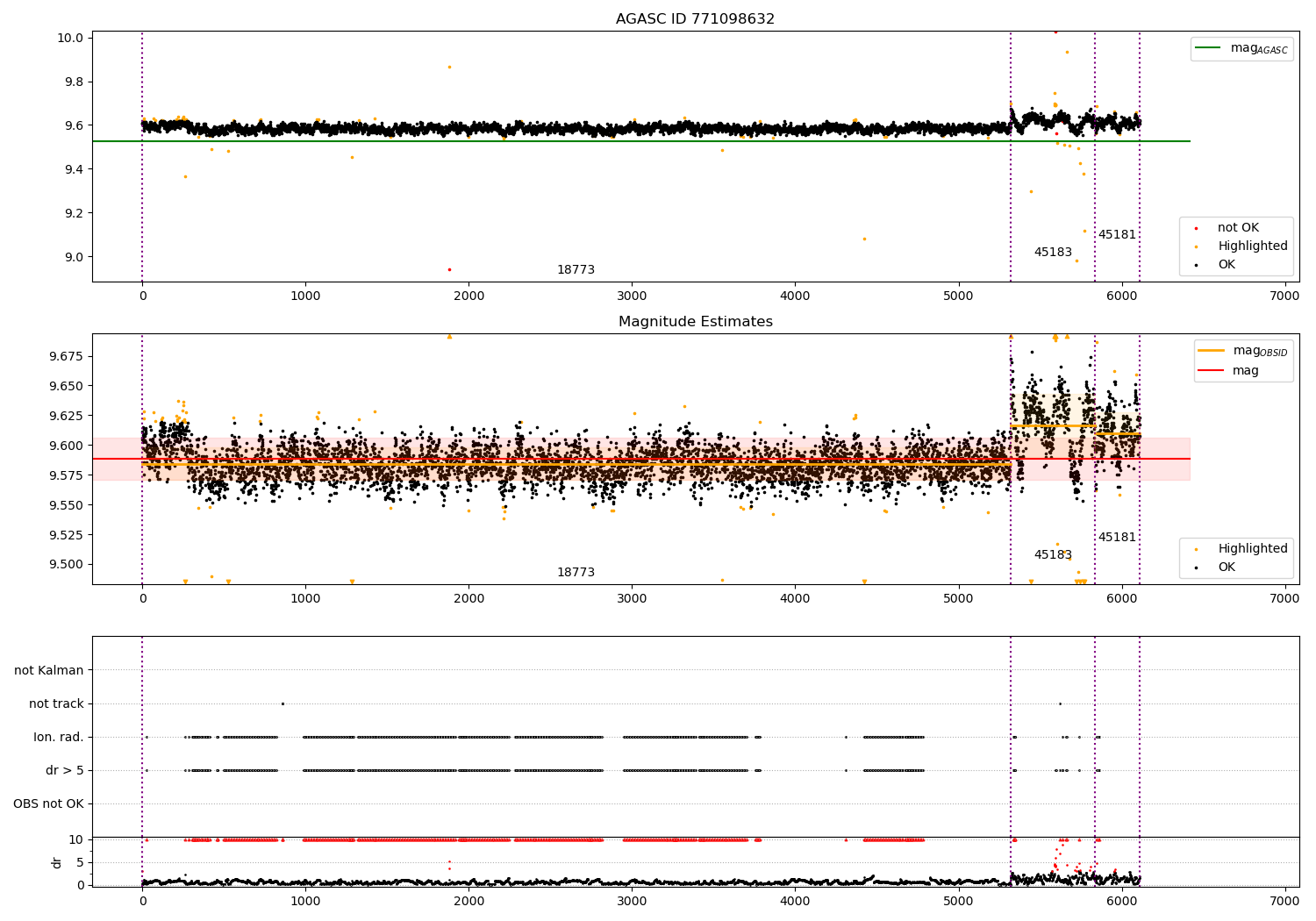This screenshot has width=1316, height=921.
Task: Click the "OBS not OK" axis label
Action: click(48, 804)
